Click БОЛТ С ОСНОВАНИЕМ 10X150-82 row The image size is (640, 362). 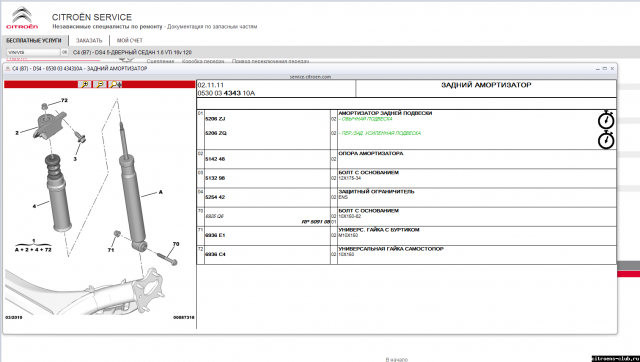pyautogui.click(x=406, y=216)
